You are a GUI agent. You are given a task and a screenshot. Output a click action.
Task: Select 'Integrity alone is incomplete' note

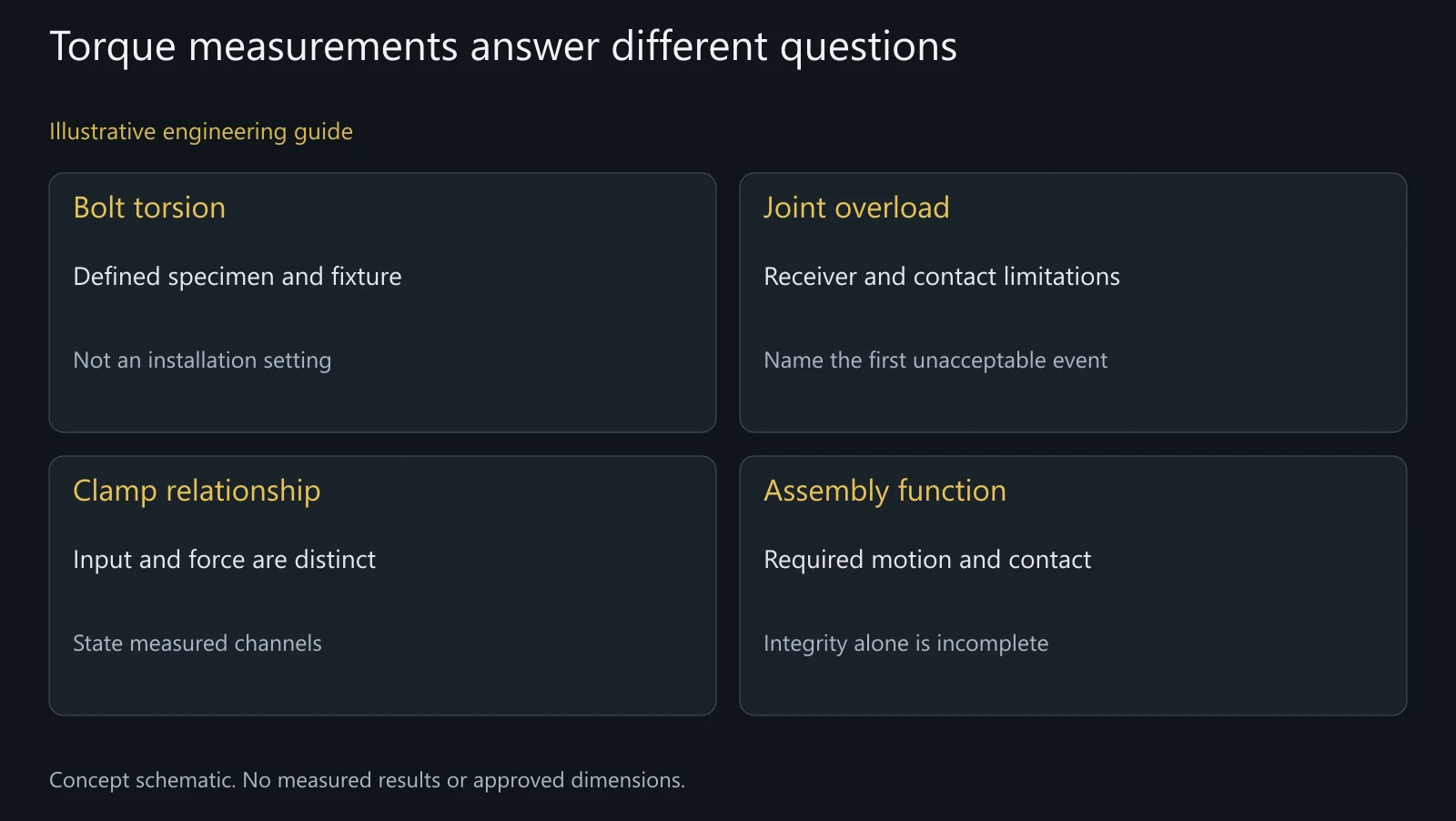[x=906, y=644]
